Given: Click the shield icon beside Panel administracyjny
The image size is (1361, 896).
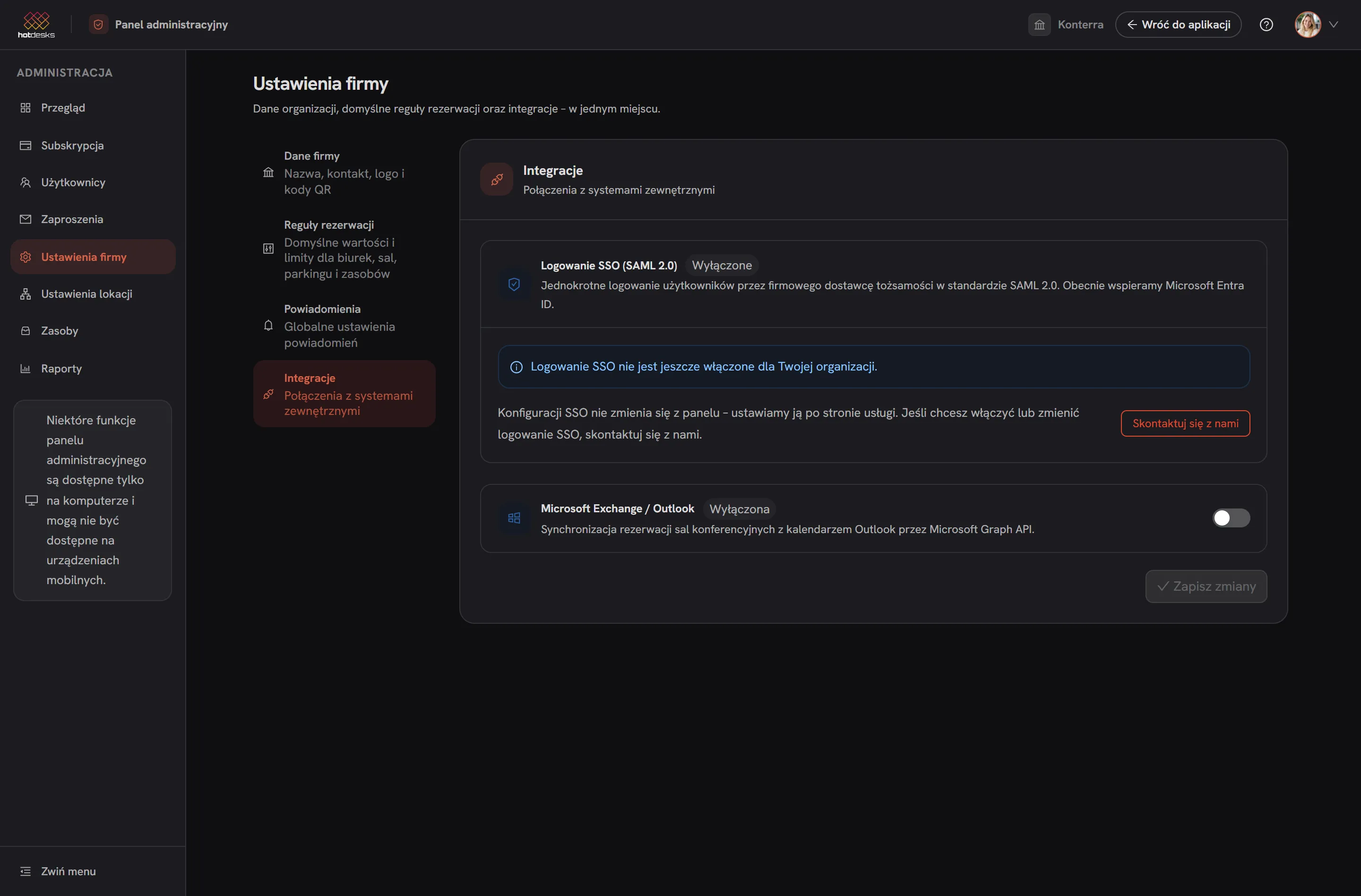Looking at the screenshot, I should point(98,25).
